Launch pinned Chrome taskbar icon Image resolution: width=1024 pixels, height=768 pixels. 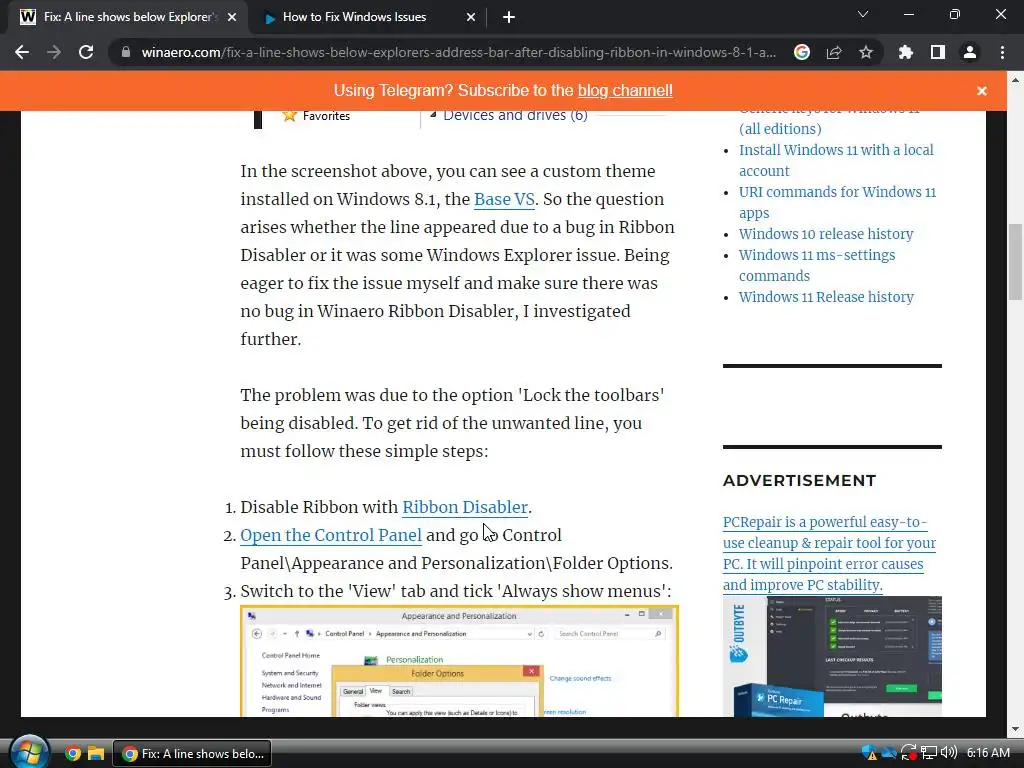click(x=72, y=754)
